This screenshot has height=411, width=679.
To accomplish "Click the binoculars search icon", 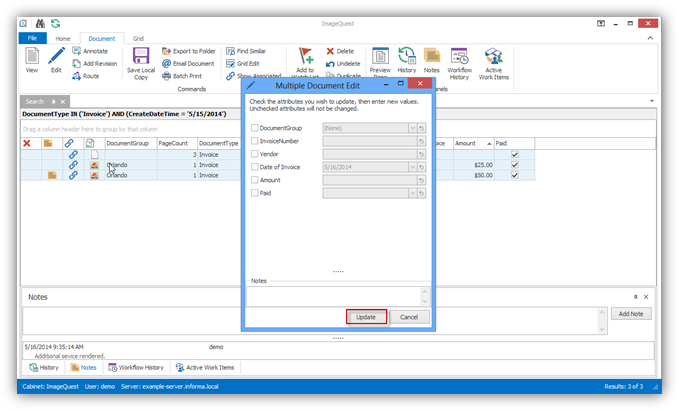I will (x=40, y=23).
